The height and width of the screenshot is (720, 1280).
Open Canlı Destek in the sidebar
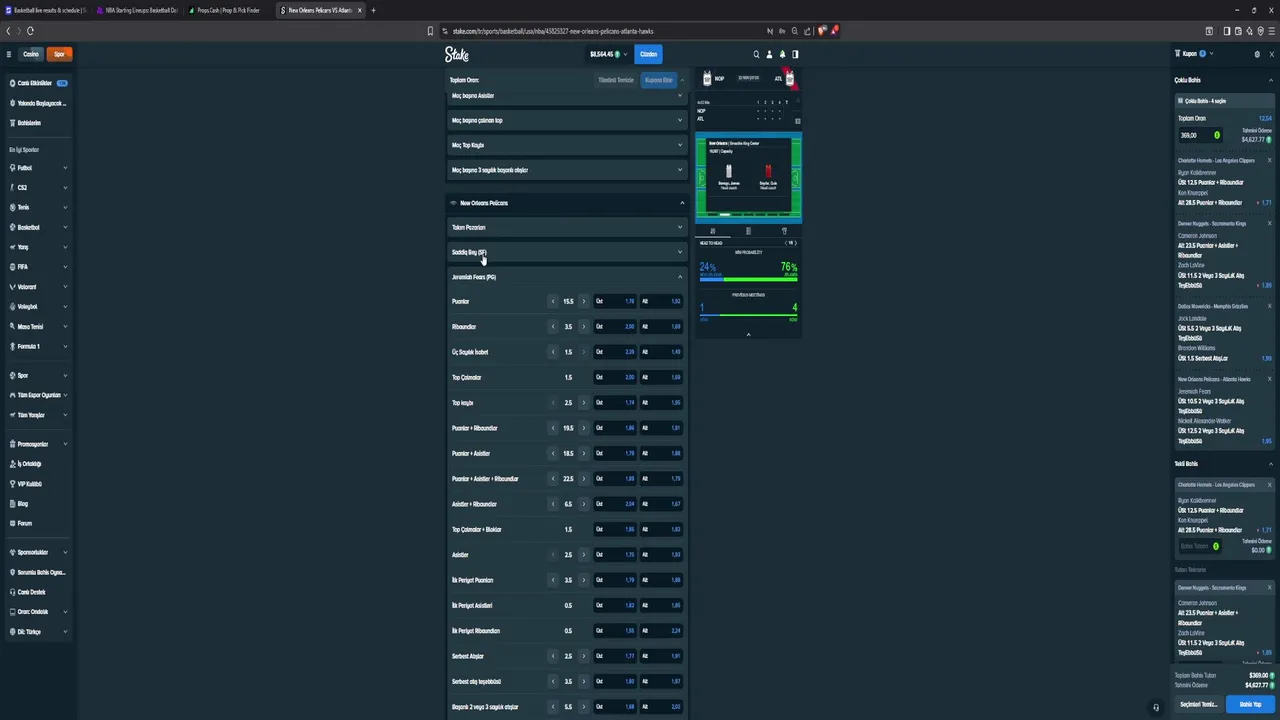pos(37,592)
